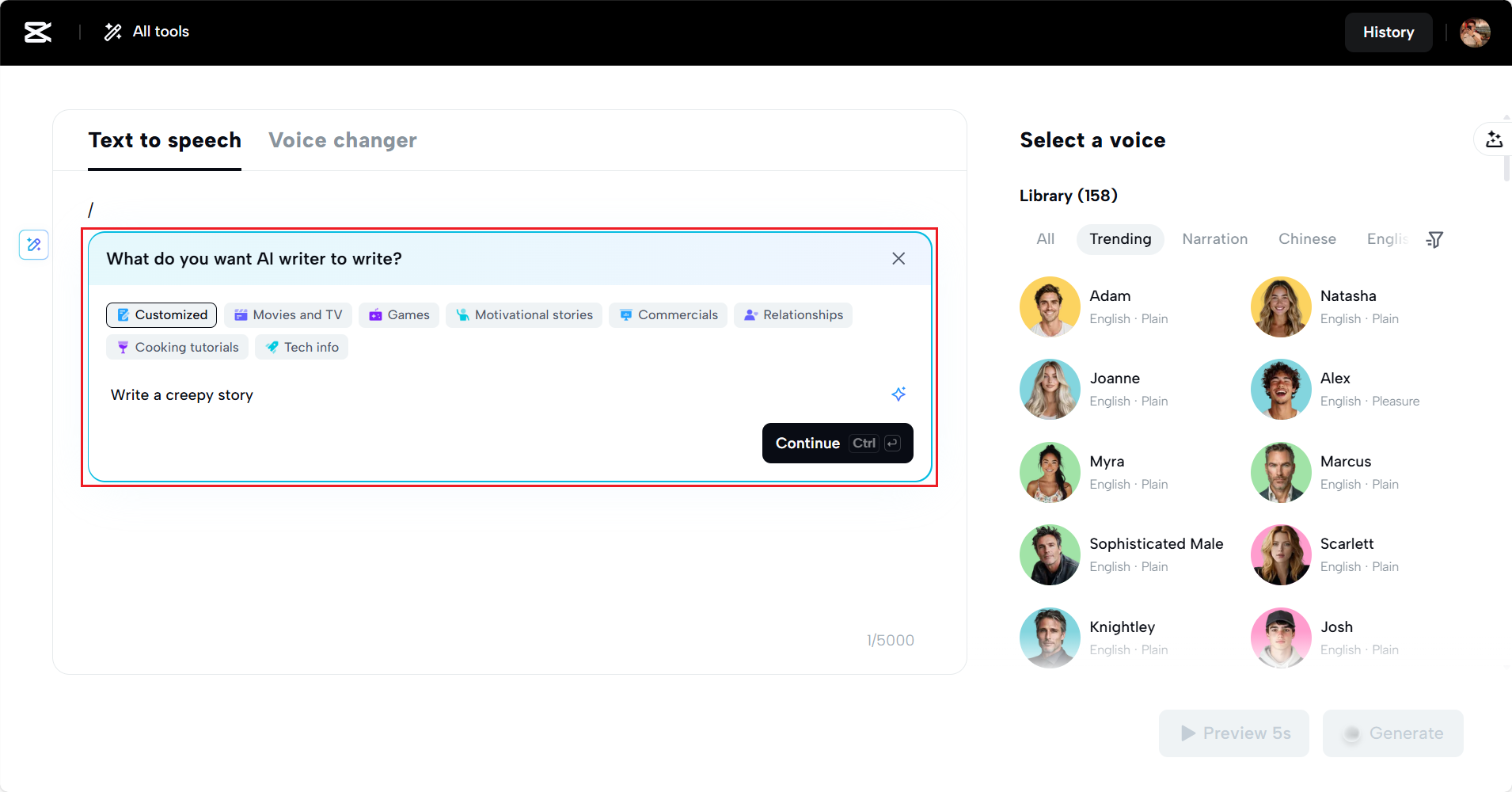Enable the Trending voice filter
The height and width of the screenshot is (792, 1512).
[1120, 239]
